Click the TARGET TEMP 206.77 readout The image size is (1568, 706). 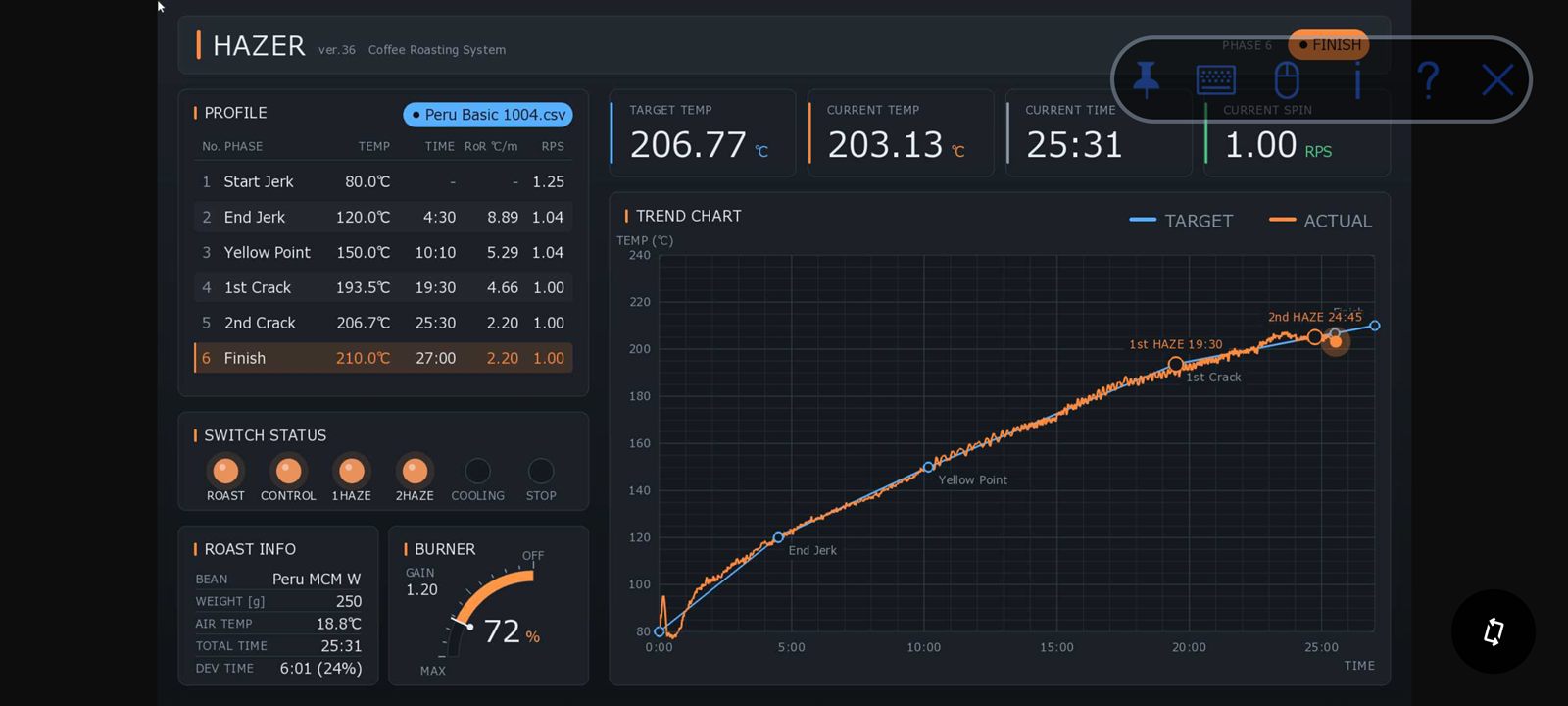(x=702, y=132)
